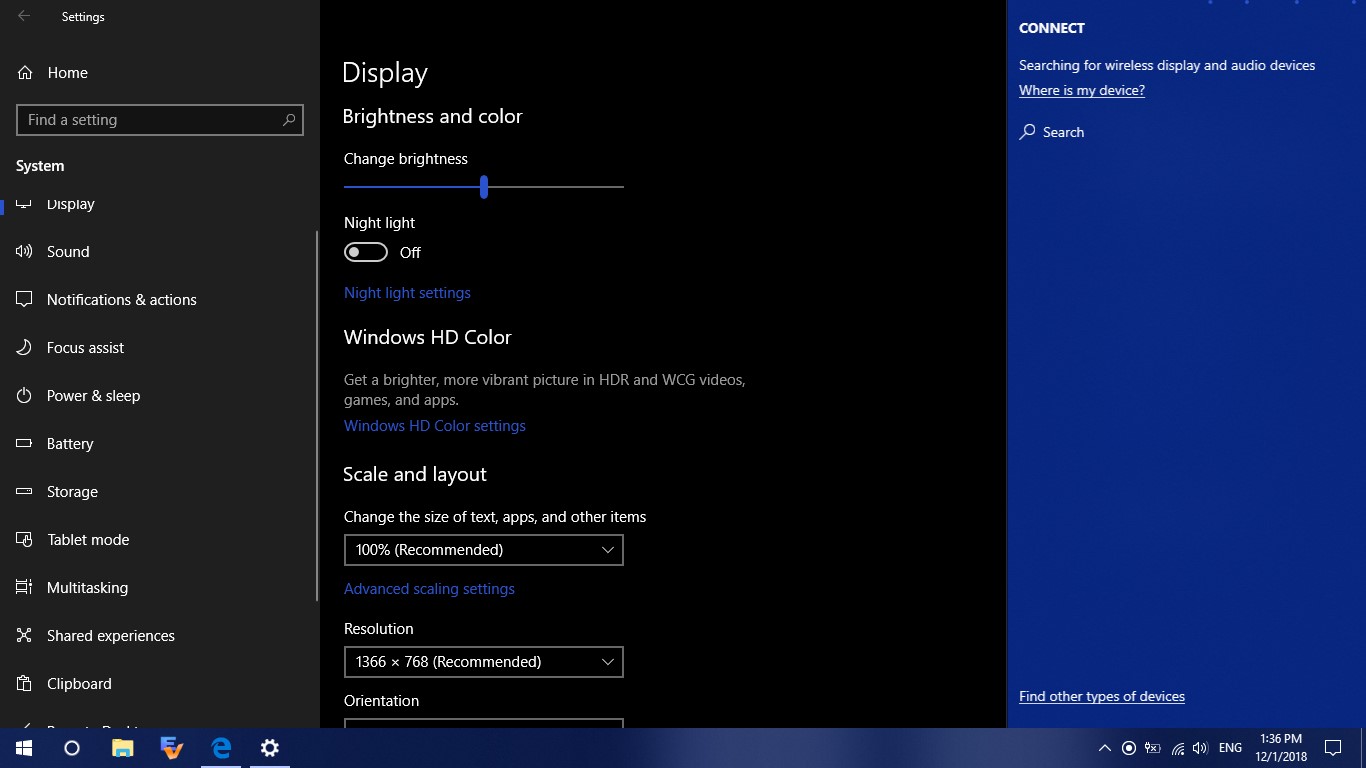Open File Explorer from taskbar
1366x768 pixels.
point(122,748)
